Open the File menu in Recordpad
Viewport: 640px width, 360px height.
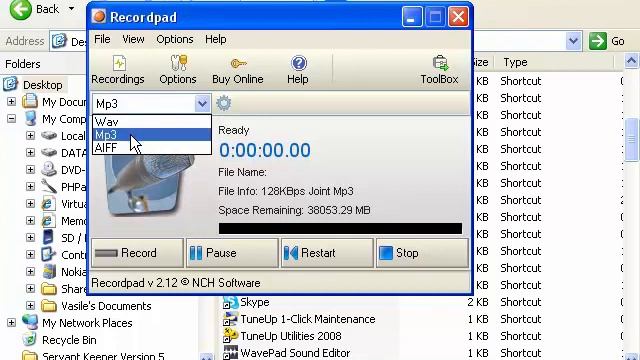(x=102, y=39)
